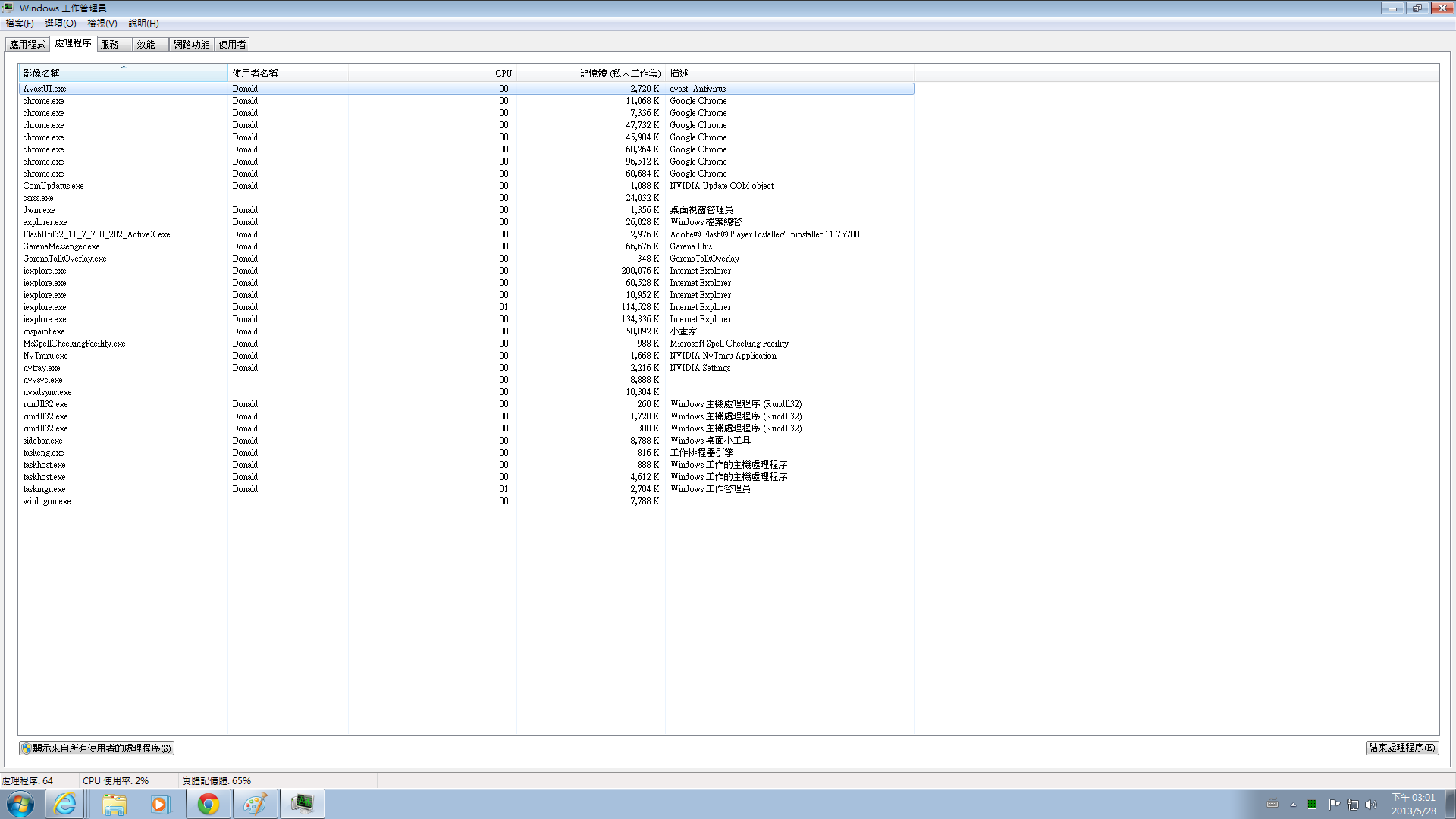Select the explorer.exe process

click(x=466, y=222)
